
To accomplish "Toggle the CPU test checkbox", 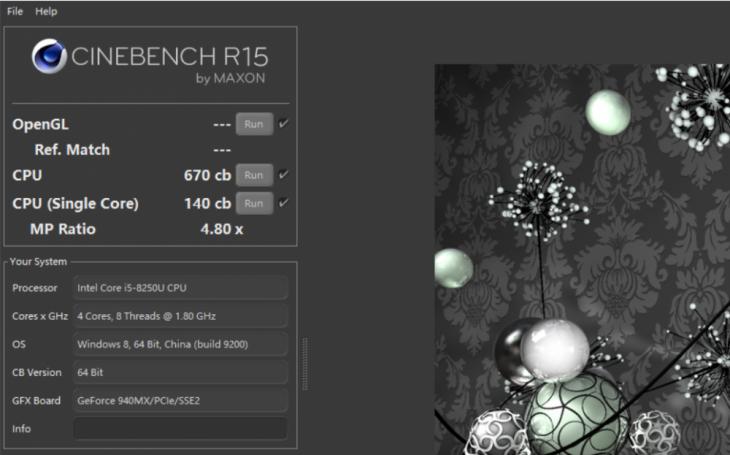I will click(x=283, y=175).
